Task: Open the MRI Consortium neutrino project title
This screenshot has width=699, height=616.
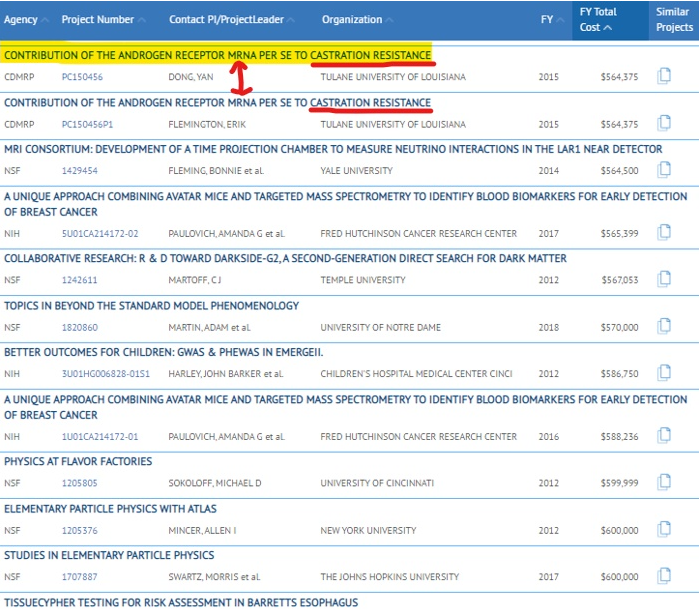Action: click(333, 149)
